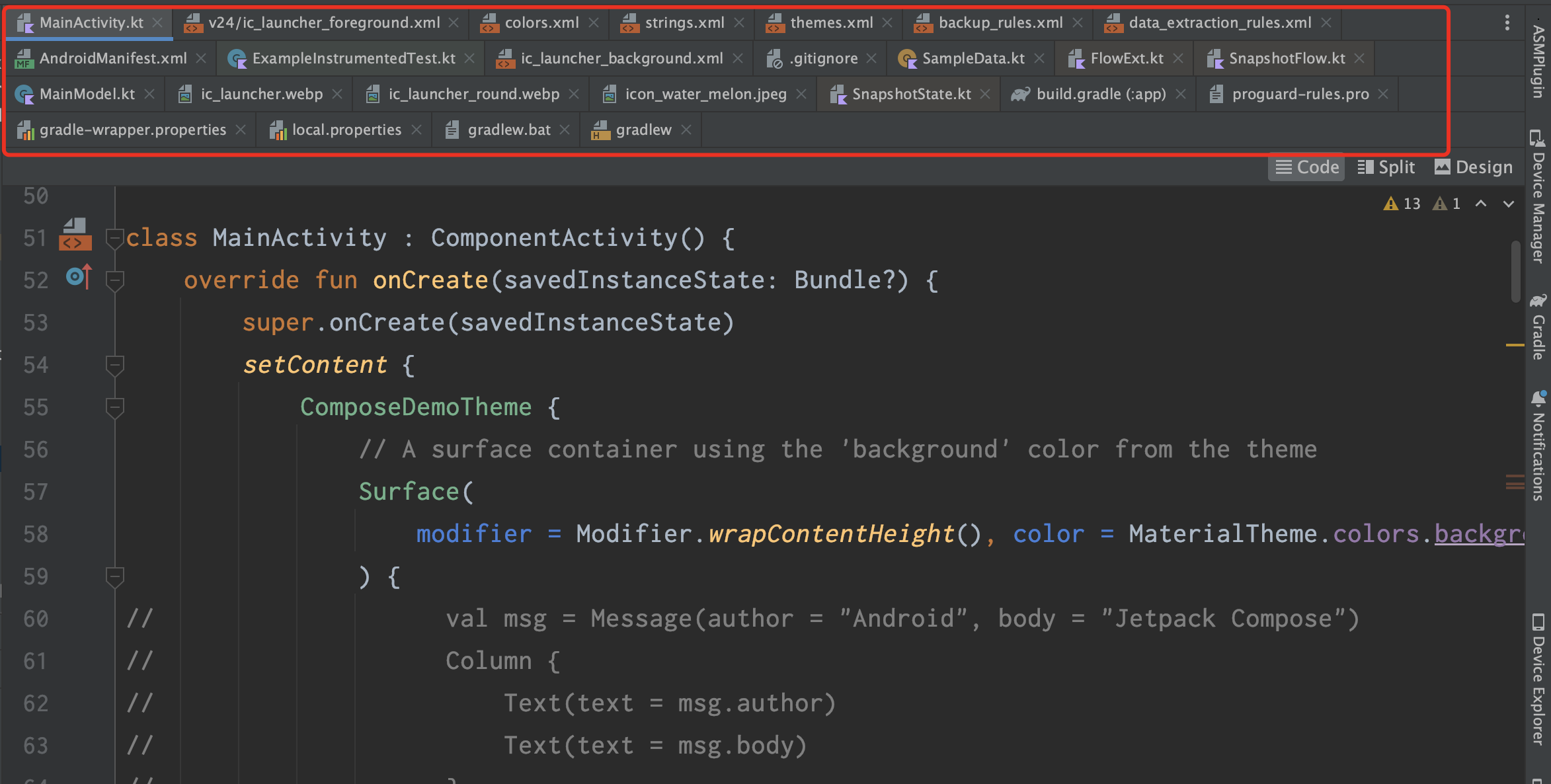Collapse the fold marker on line 59
Image resolution: width=1551 pixels, height=784 pixels.
click(115, 577)
